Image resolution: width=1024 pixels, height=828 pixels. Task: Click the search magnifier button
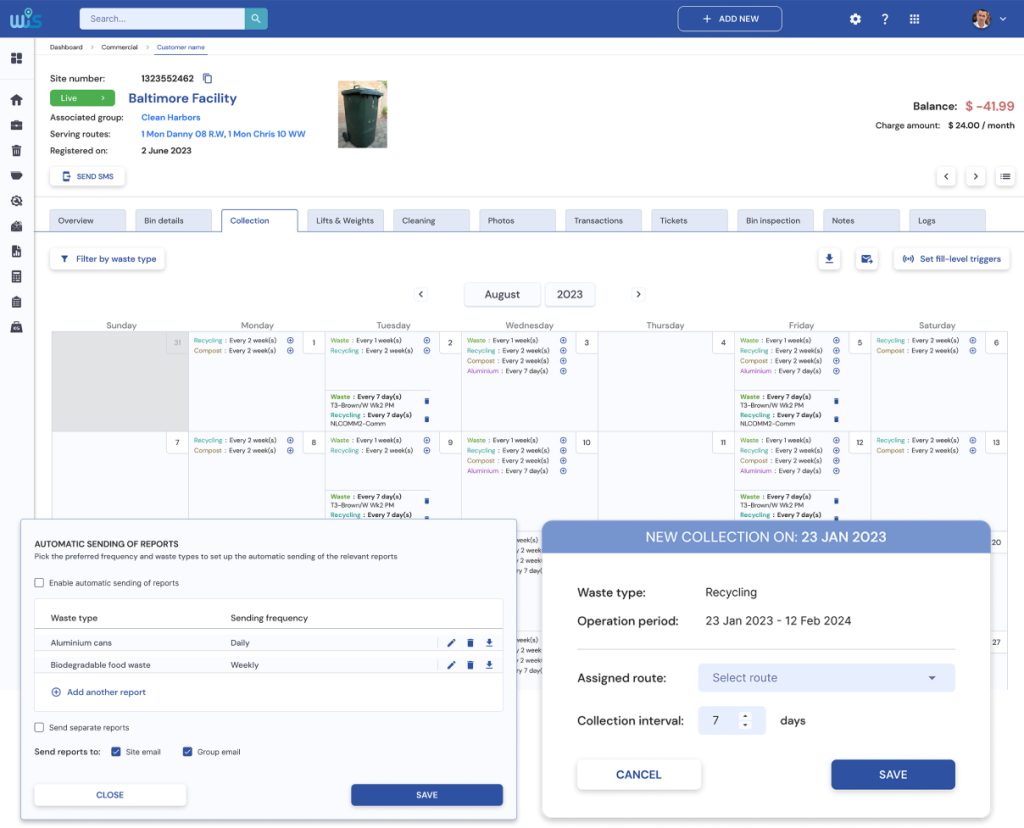point(256,18)
